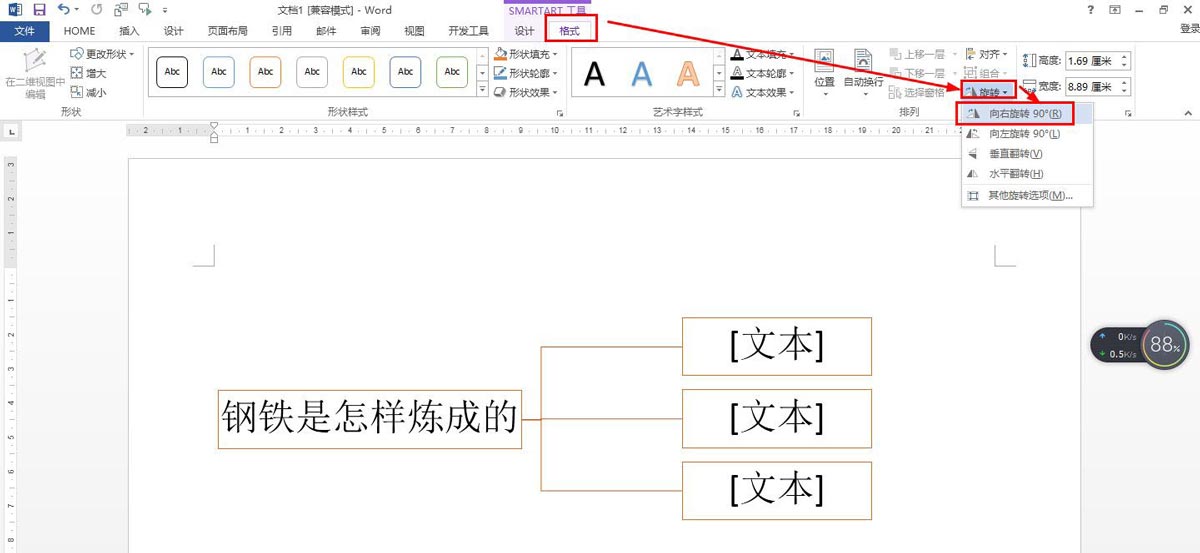
Task: Switch to the 页面布局 page layout tab
Action: pyautogui.click(x=227, y=31)
